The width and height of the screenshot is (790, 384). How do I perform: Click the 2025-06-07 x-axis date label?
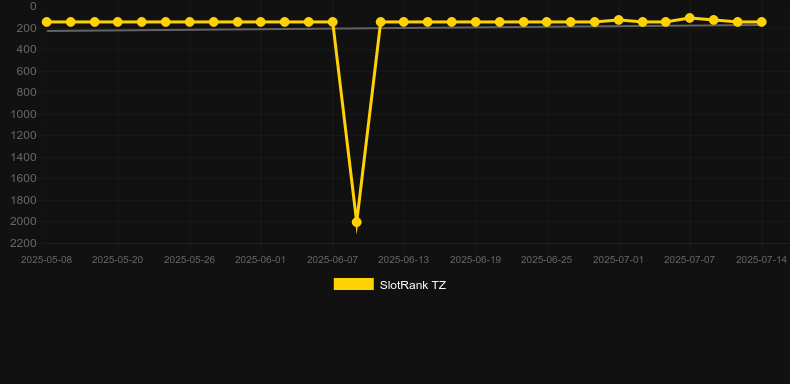[x=333, y=260]
